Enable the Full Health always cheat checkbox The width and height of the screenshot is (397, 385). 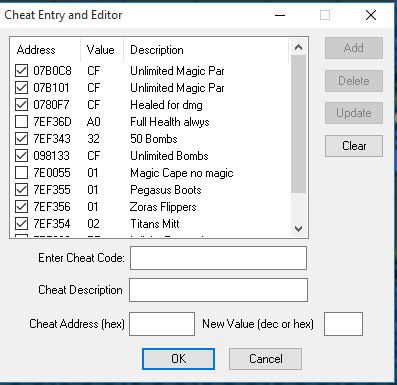tap(21, 122)
